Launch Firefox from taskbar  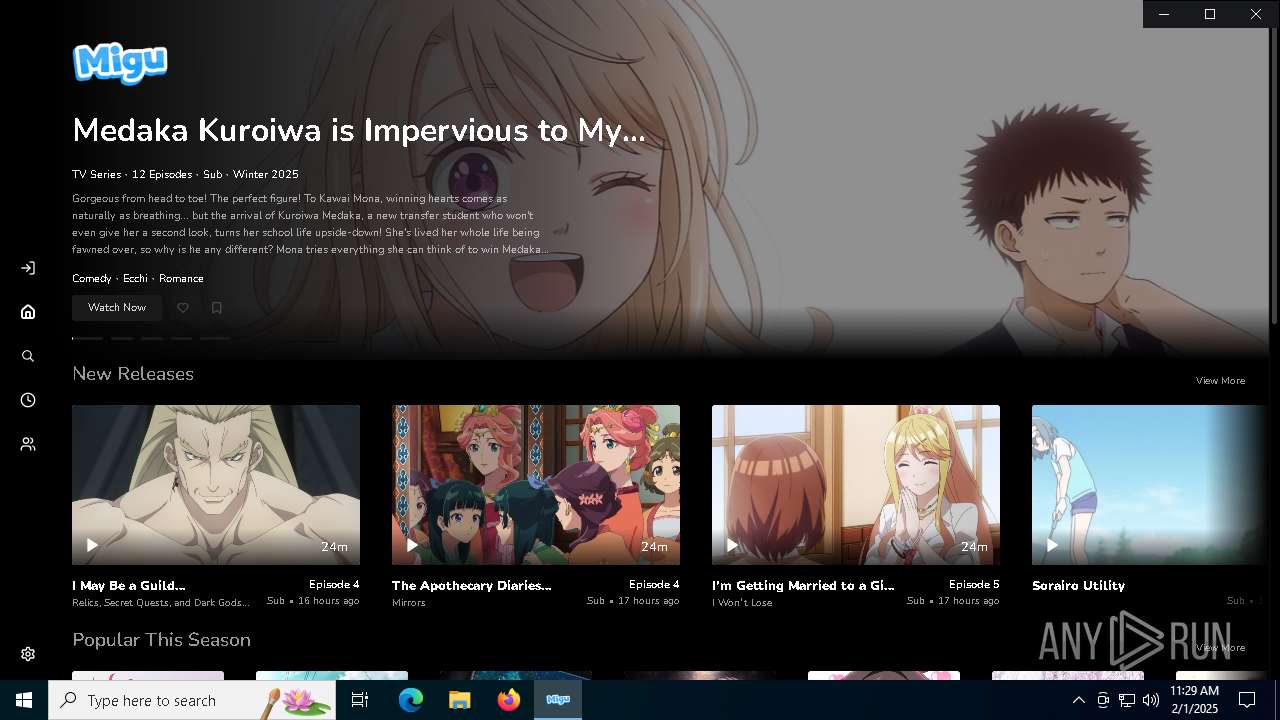509,700
